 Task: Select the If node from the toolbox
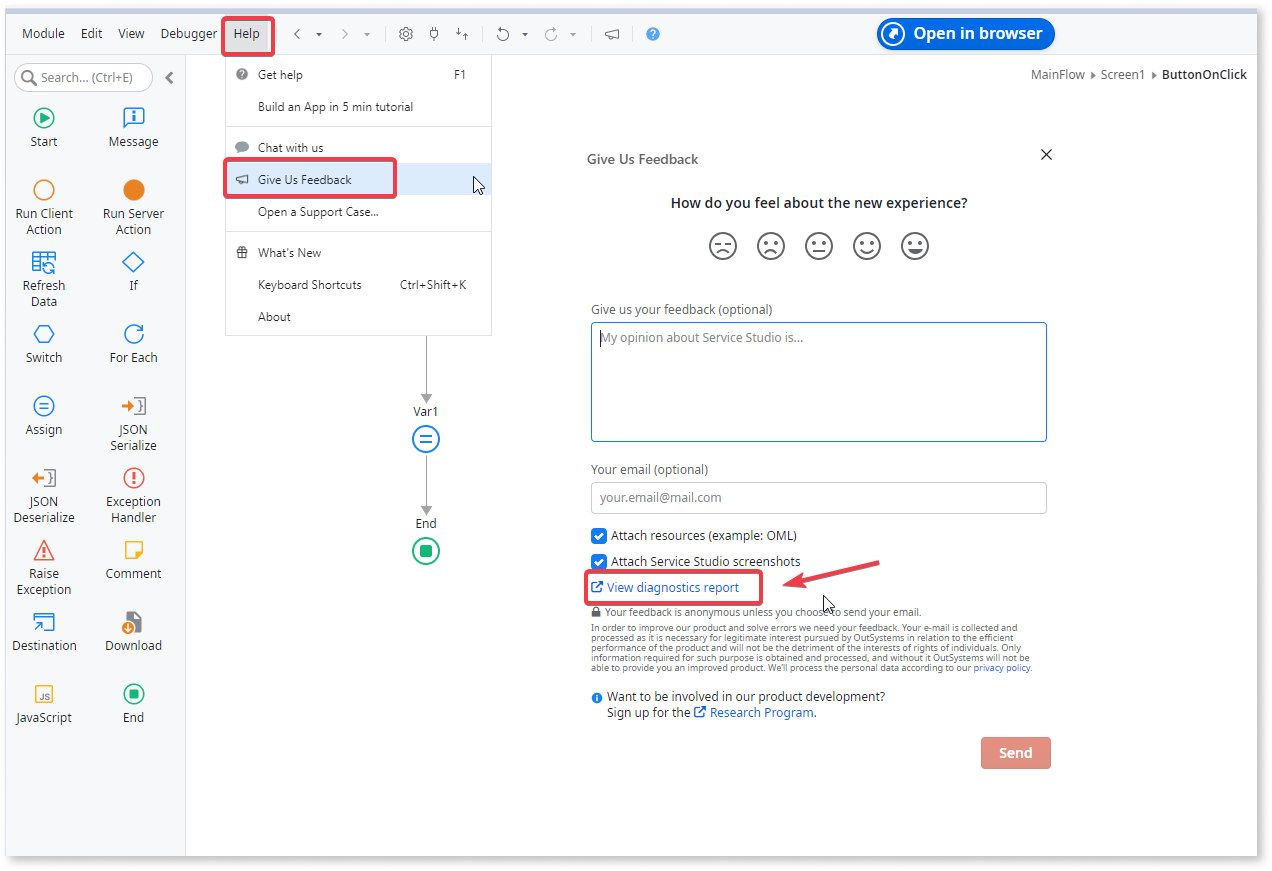click(132, 270)
